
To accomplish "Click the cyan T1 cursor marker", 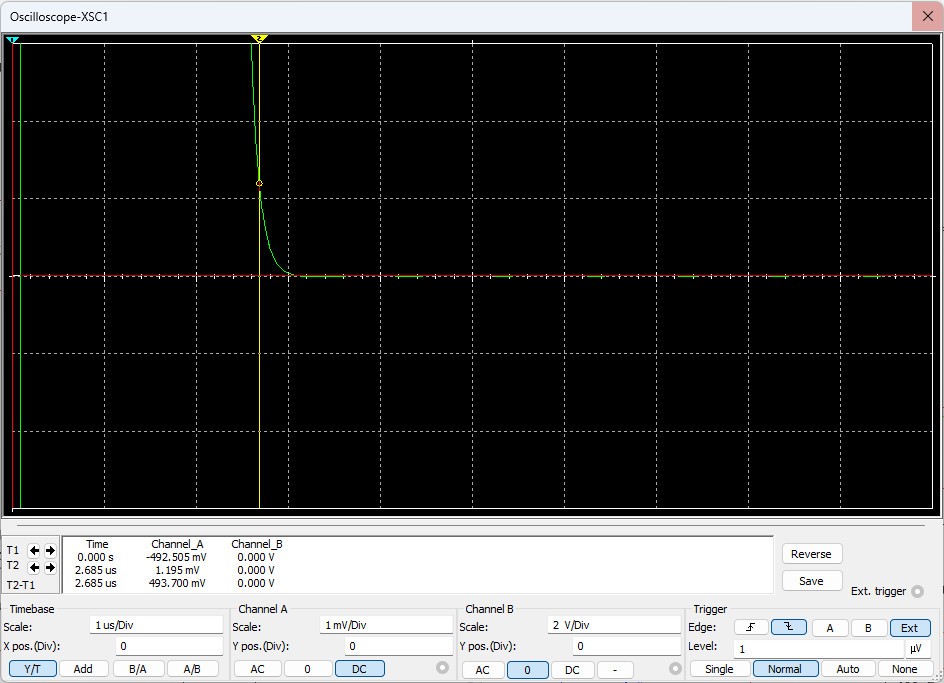I will tap(13, 40).
